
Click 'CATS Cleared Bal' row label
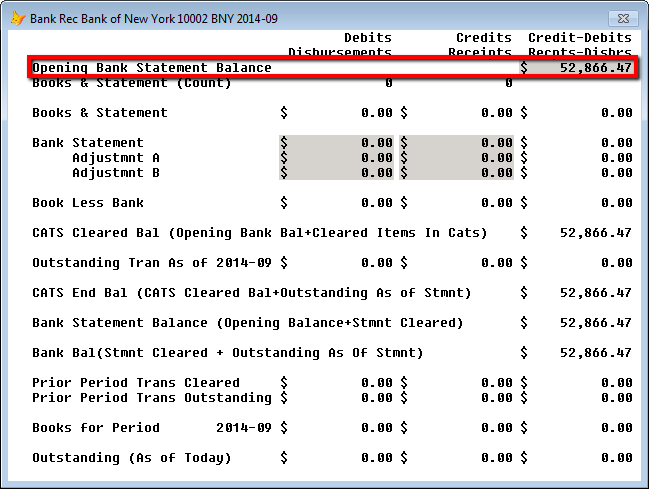coord(260,233)
